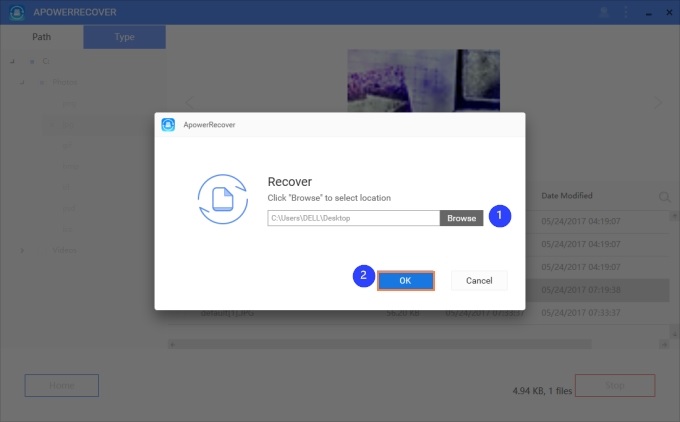This screenshot has width=680, height=422.
Task: Click the Stop button
Action: click(x=615, y=385)
